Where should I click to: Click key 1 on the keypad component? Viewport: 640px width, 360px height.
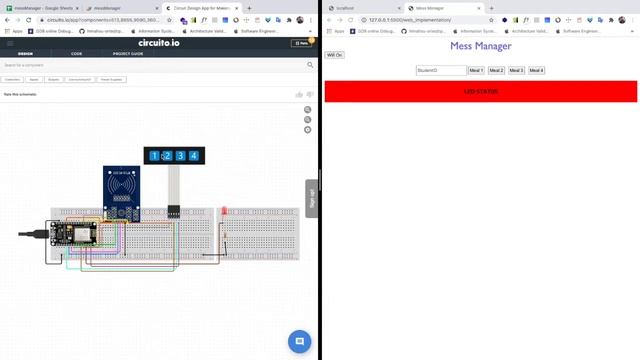point(154,156)
